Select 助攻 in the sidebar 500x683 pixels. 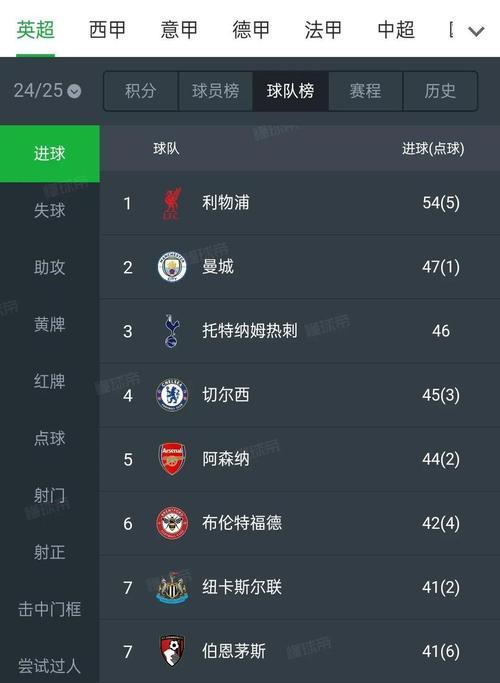pyautogui.click(x=50, y=267)
